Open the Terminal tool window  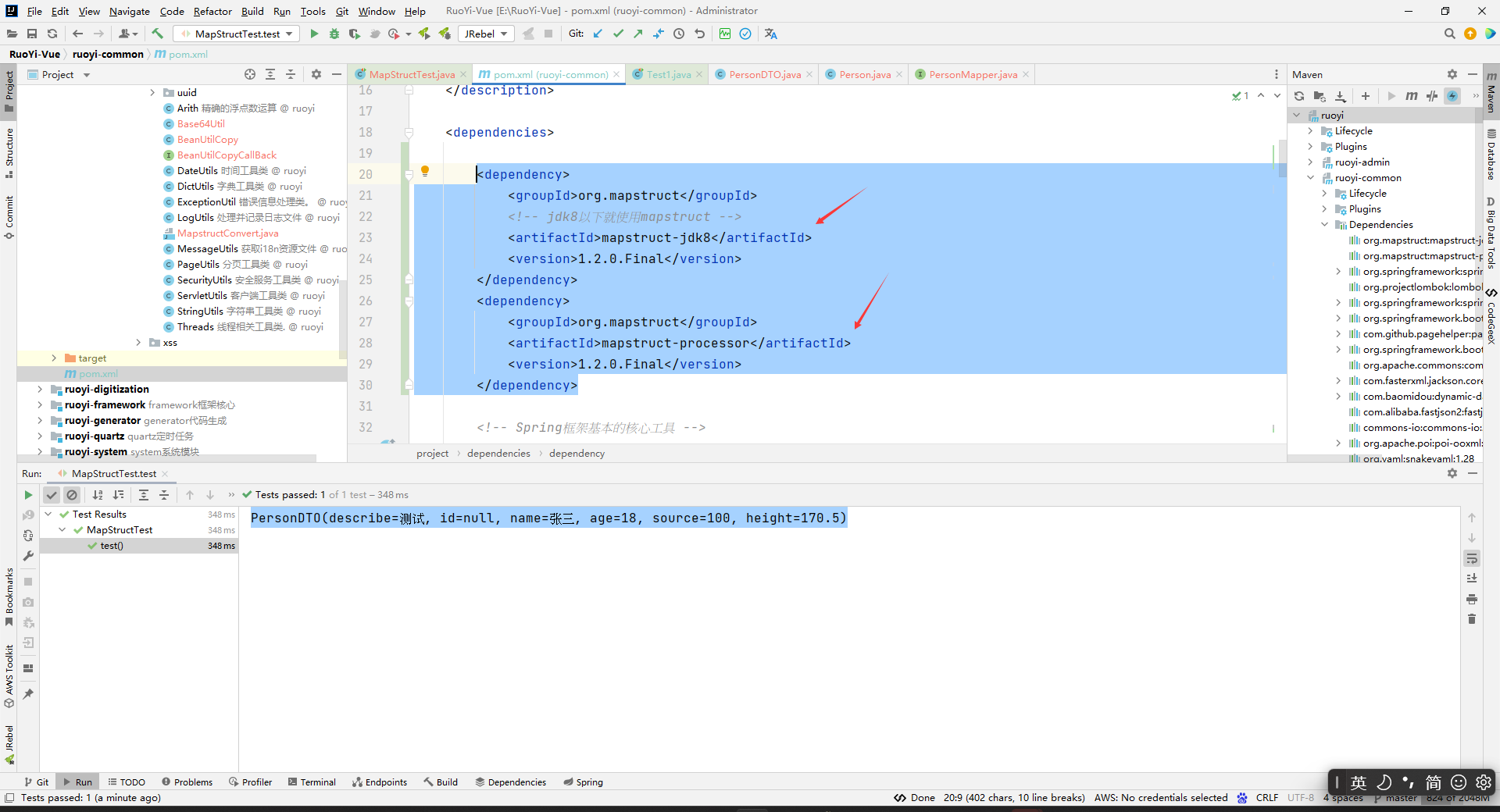(312, 782)
